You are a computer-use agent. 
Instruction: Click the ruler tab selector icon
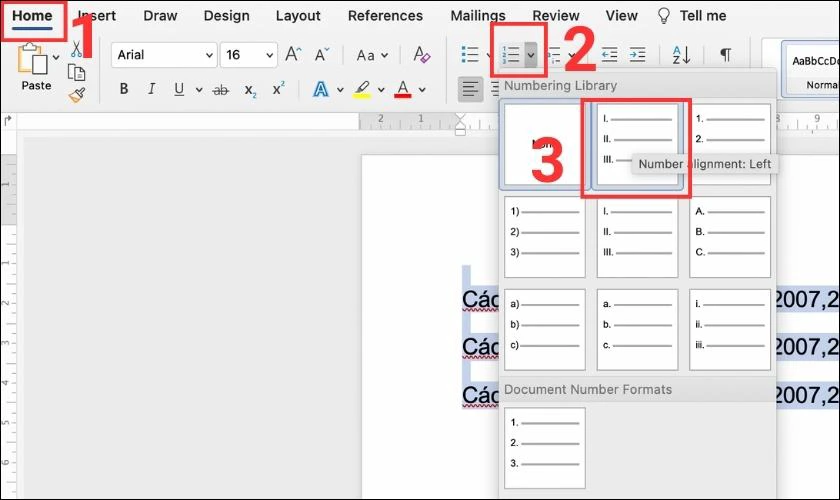point(8,121)
